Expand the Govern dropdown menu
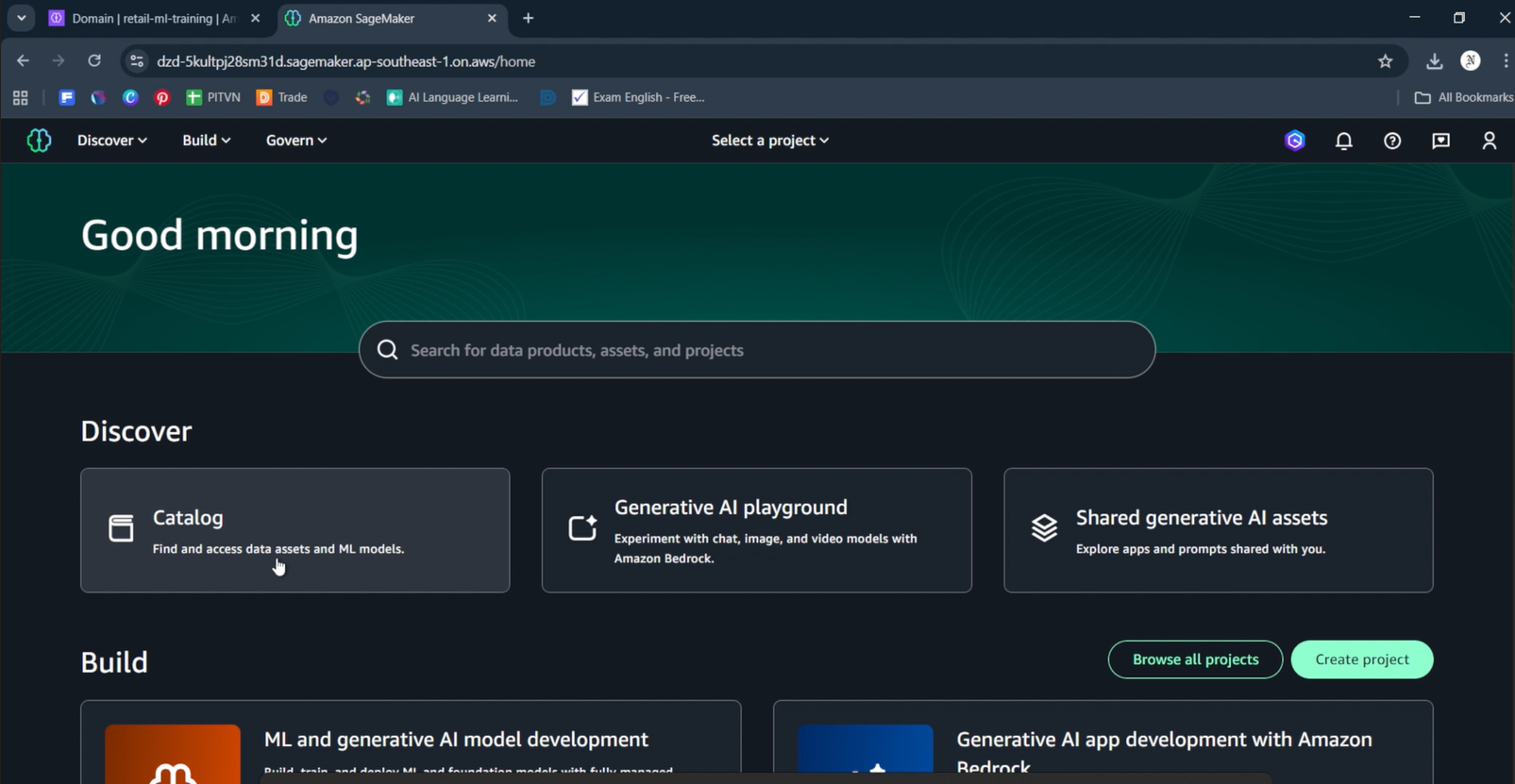Image resolution: width=1515 pixels, height=784 pixels. (296, 141)
